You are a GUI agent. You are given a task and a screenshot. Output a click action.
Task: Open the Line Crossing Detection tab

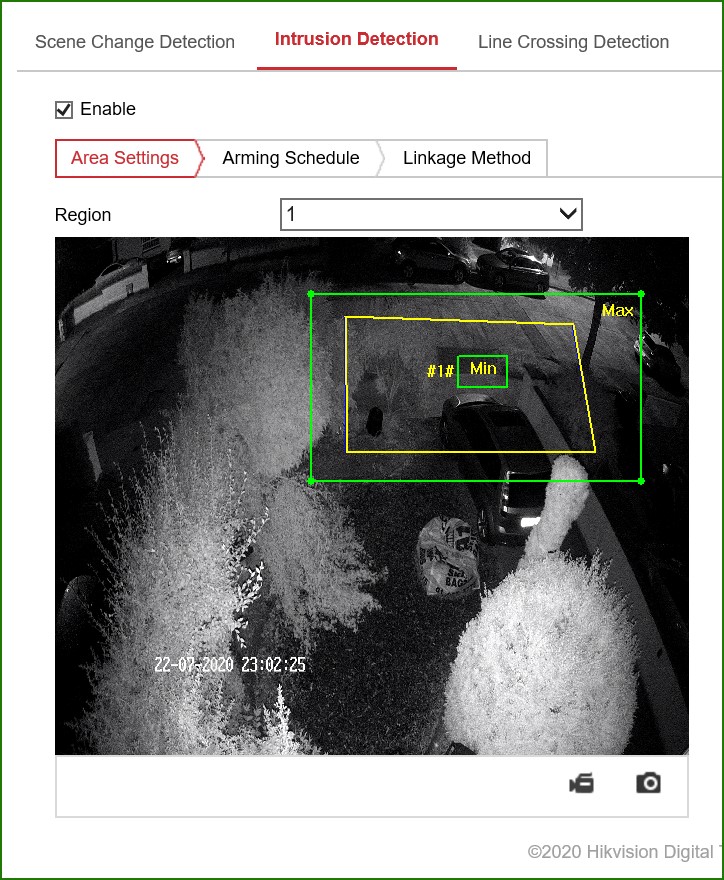pyautogui.click(x=573, y=42)
